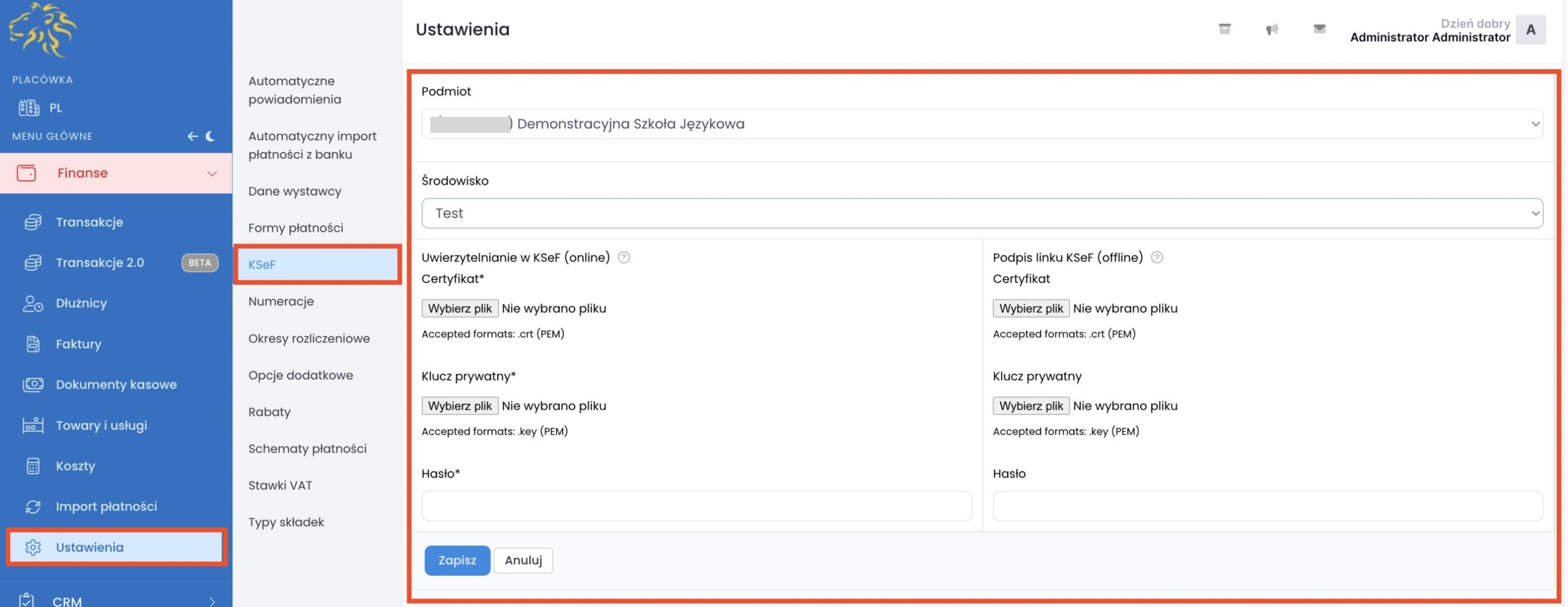This screenshot has width=1568, height=607.
Task: Go to Stawki VAT settings
Action: pos(280,485)
